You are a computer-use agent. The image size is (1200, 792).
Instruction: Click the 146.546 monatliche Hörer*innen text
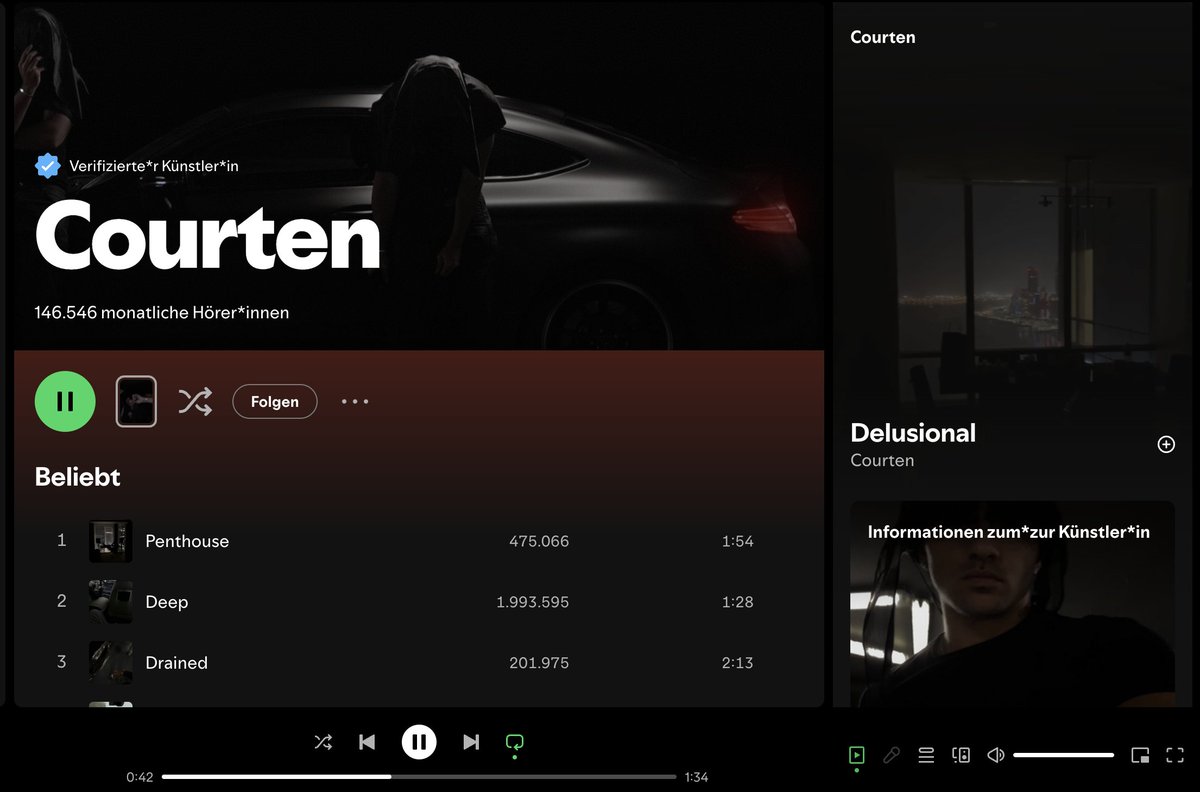162,313
